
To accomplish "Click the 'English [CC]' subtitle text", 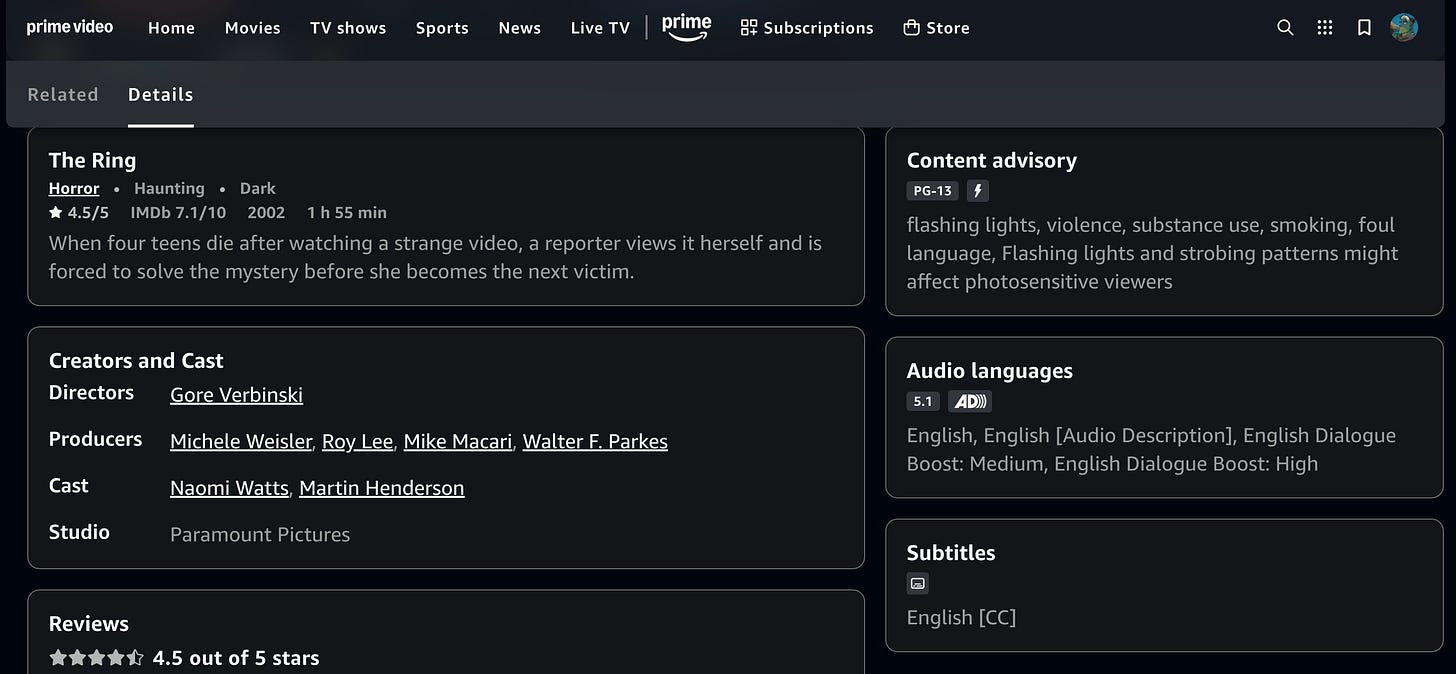I will [961, 617].
